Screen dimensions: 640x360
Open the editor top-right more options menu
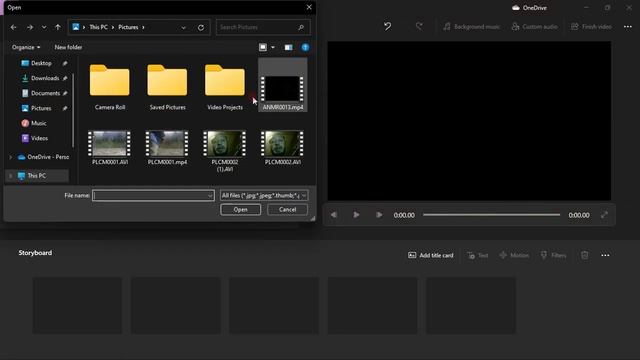click(x=628, y=27)
